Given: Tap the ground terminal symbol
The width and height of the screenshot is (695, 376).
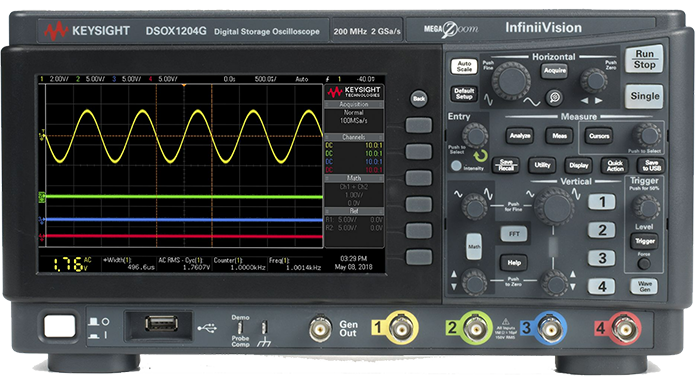Looking at the screenshot, I should (x=264, y=341).
